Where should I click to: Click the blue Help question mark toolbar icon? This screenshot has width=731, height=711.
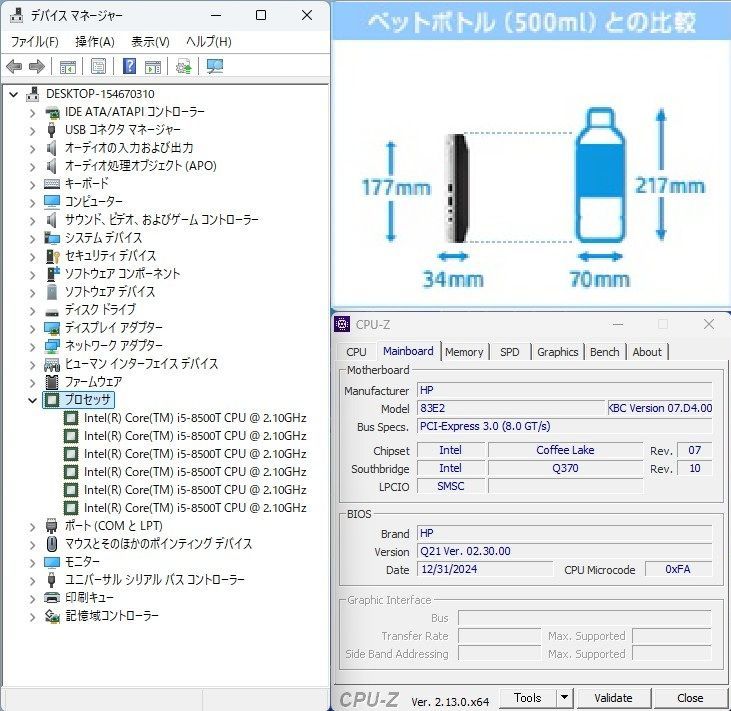tap(129, 67)
